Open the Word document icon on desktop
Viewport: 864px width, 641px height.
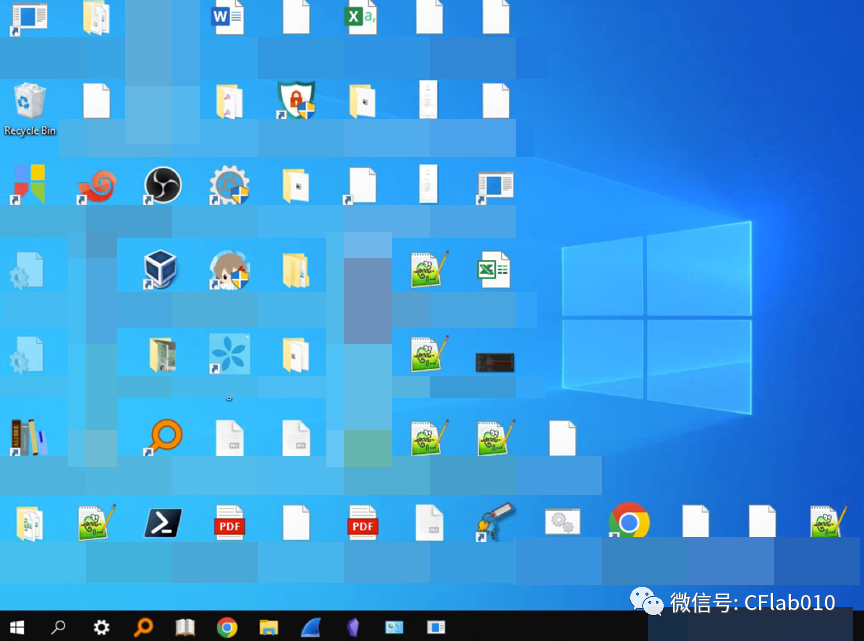pyautogui.click(x=228, y=17)
